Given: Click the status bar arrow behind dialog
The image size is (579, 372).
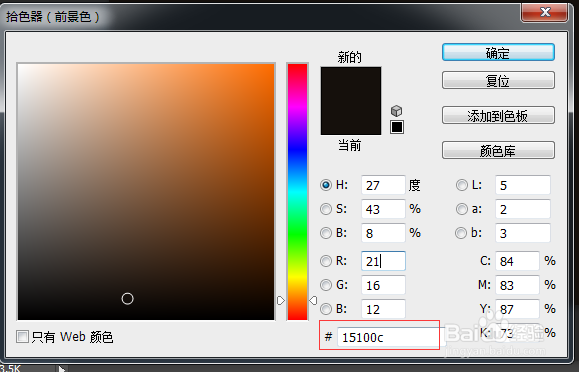Looking at the screenshot, I should (x=62, y=369).
